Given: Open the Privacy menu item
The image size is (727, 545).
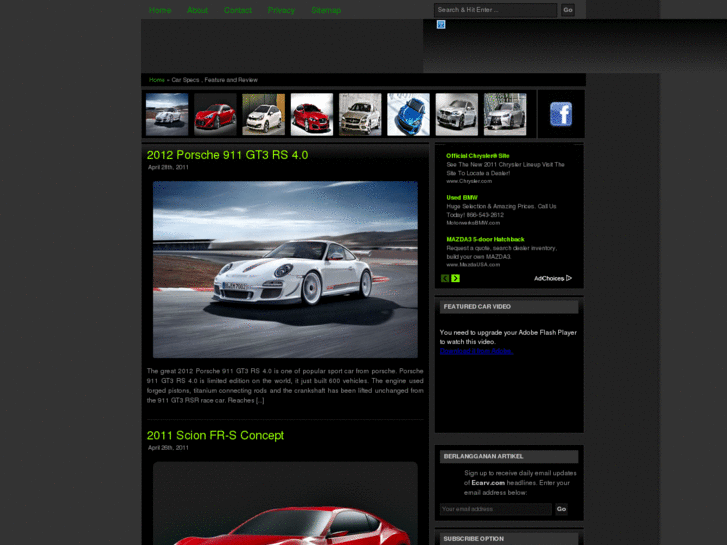Looking at the screenshot, I should 281,10.
